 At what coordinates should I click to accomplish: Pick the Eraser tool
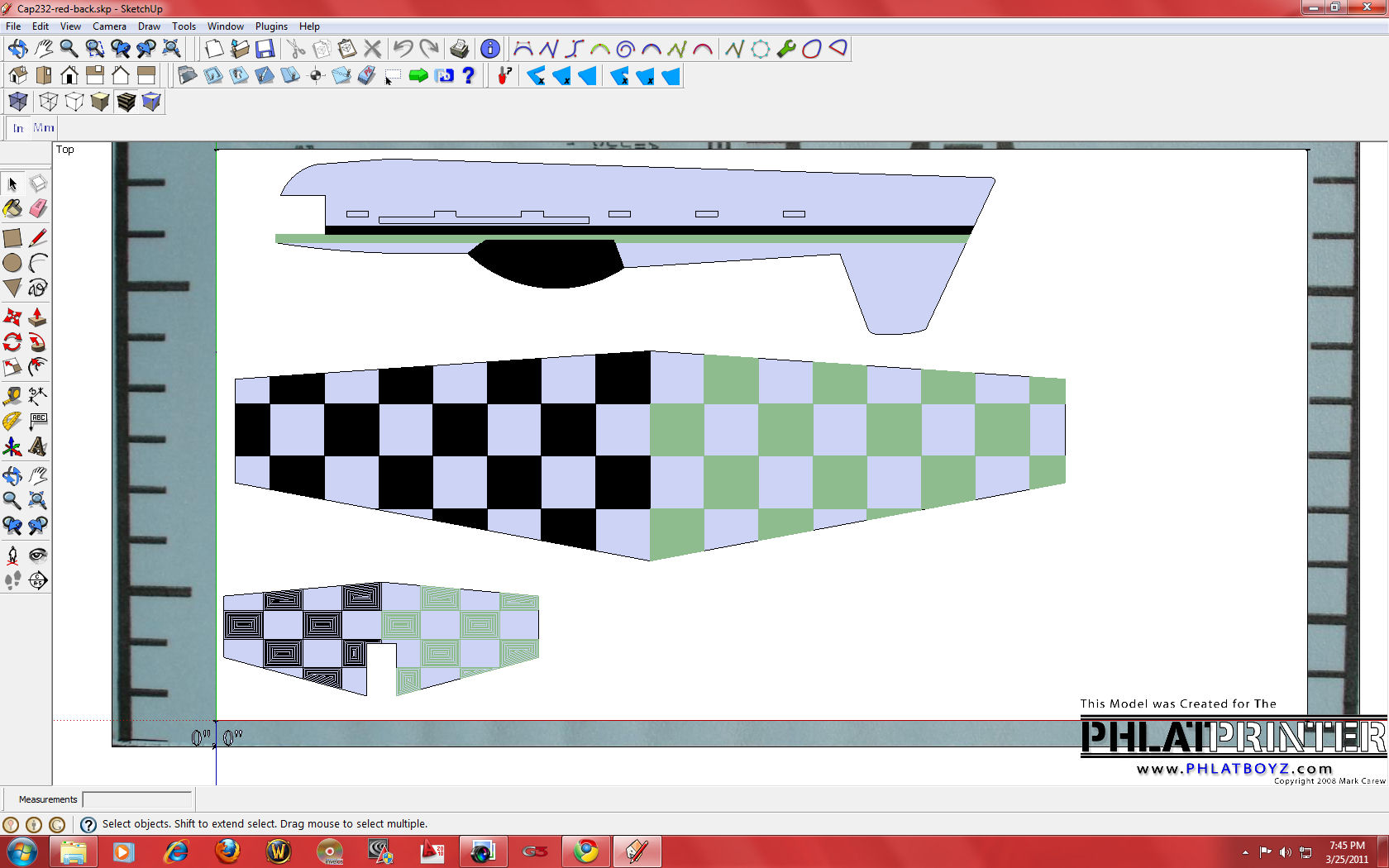pyautogui.click(x=38, y=209)
